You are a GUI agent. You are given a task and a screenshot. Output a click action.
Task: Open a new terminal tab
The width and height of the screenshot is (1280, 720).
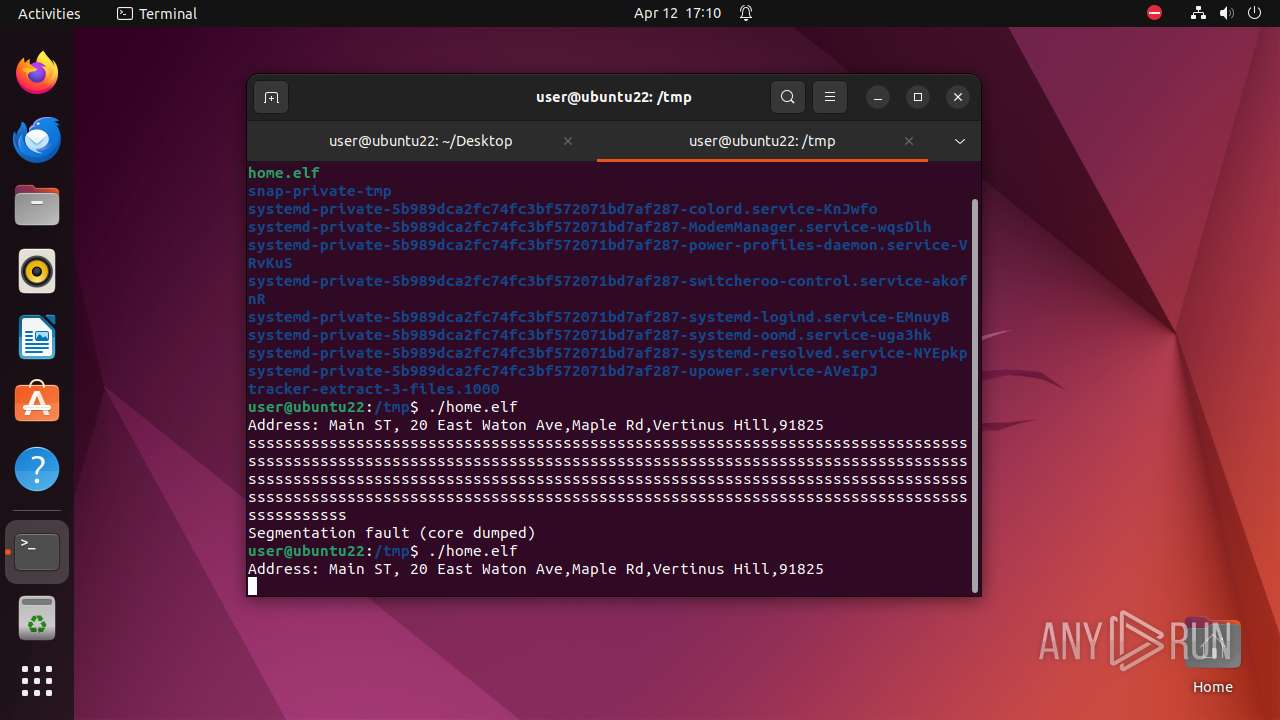tap(270, 97)
